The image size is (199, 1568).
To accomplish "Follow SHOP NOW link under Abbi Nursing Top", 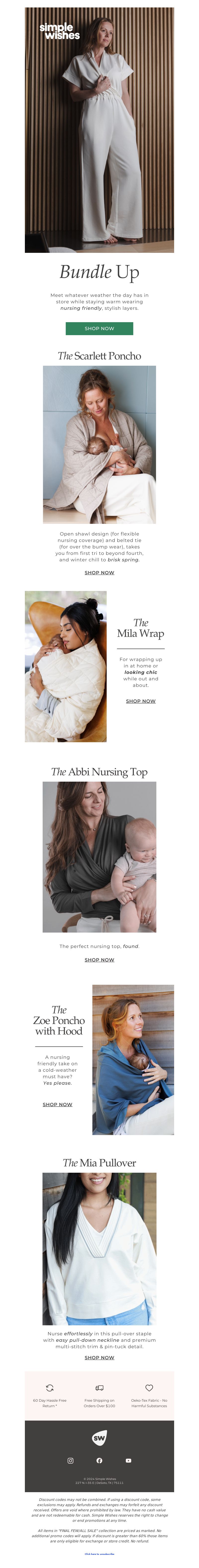I will click(x=99, y=959).
